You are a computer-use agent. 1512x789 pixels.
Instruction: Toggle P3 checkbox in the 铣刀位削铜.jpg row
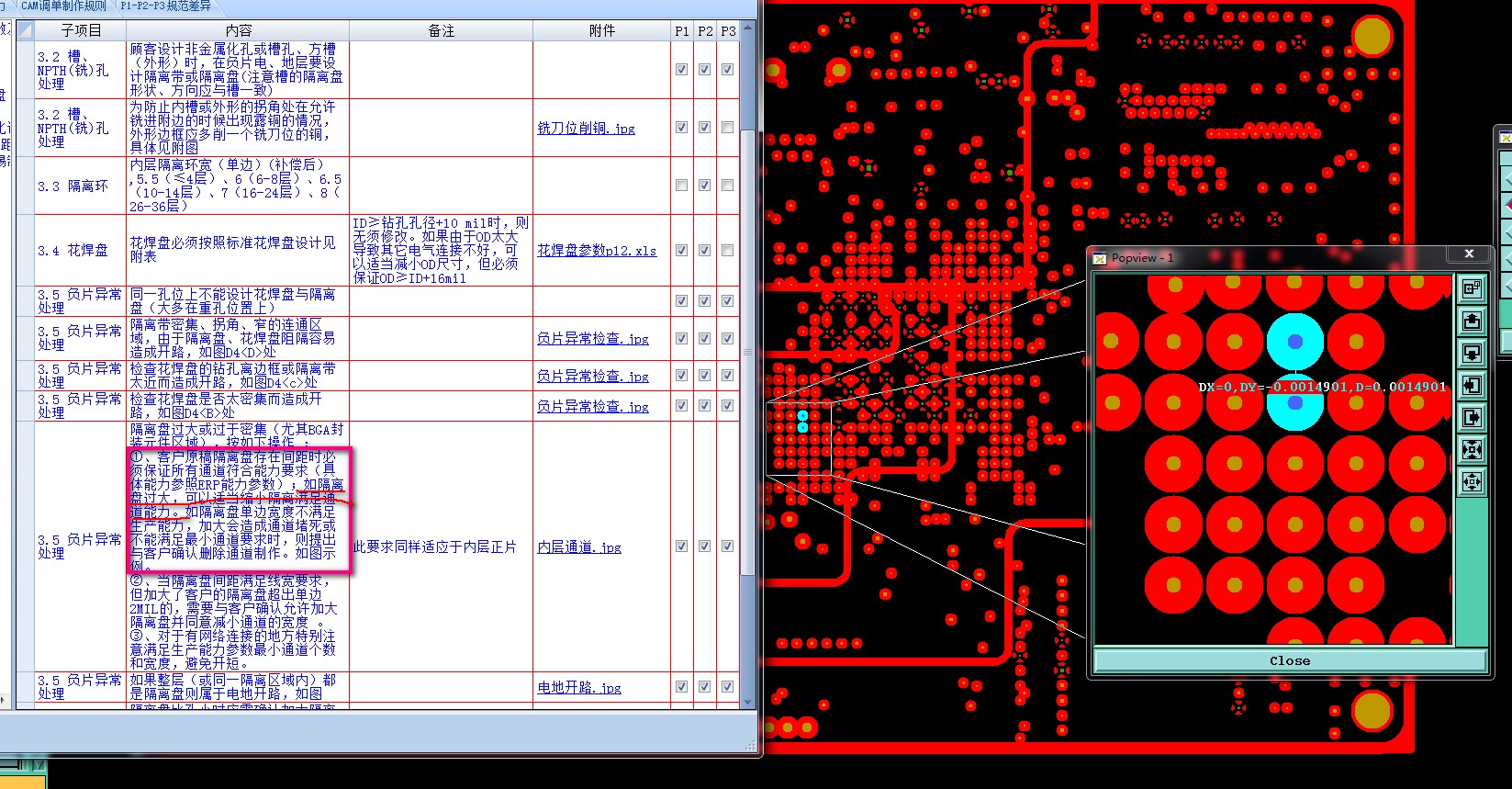click(x=728, y=128)
